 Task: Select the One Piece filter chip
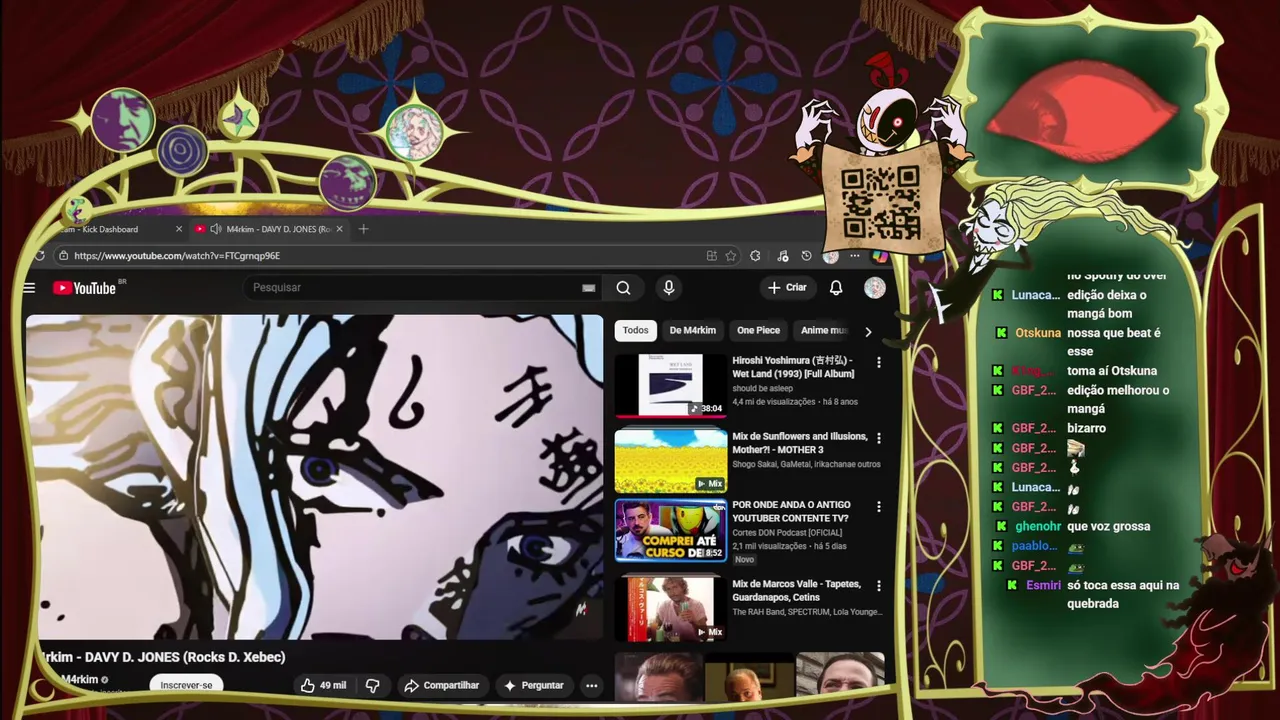click(x=758, y=330)
